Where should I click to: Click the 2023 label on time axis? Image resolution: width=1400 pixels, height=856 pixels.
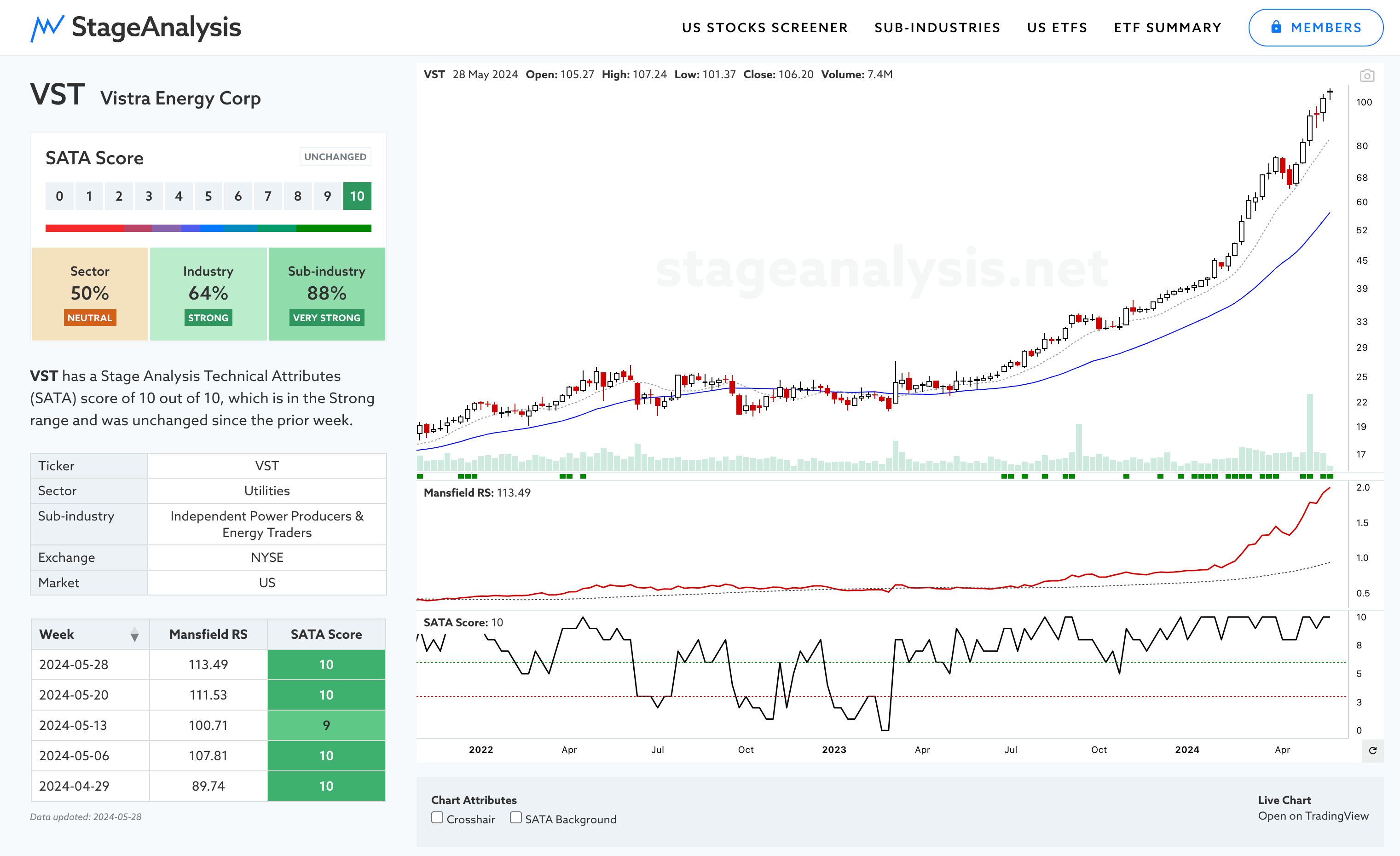coord(834,750)
